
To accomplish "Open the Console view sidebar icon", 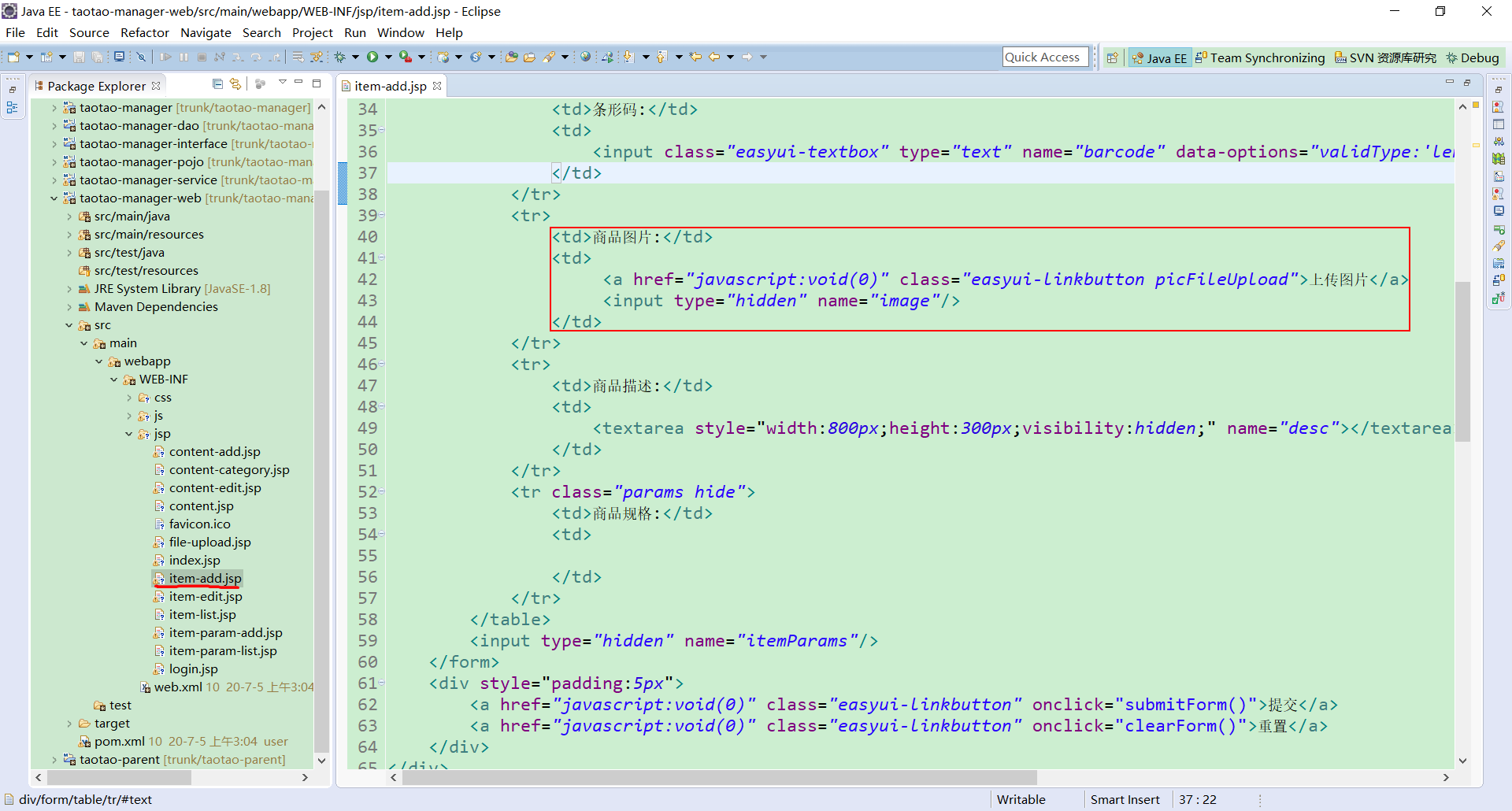I will click(1499, 210).
